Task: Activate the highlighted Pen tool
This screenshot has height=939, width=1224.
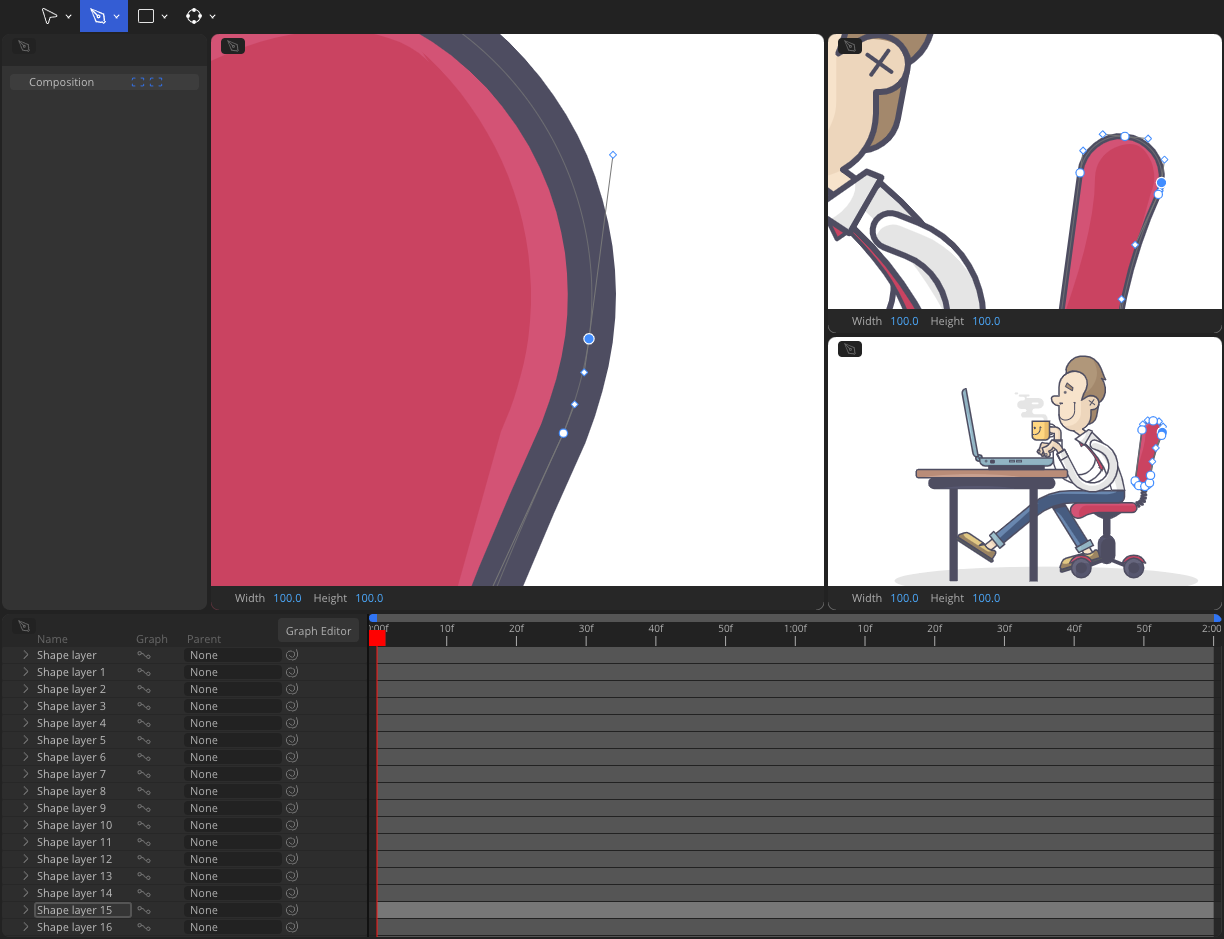Action: [97, 16]
